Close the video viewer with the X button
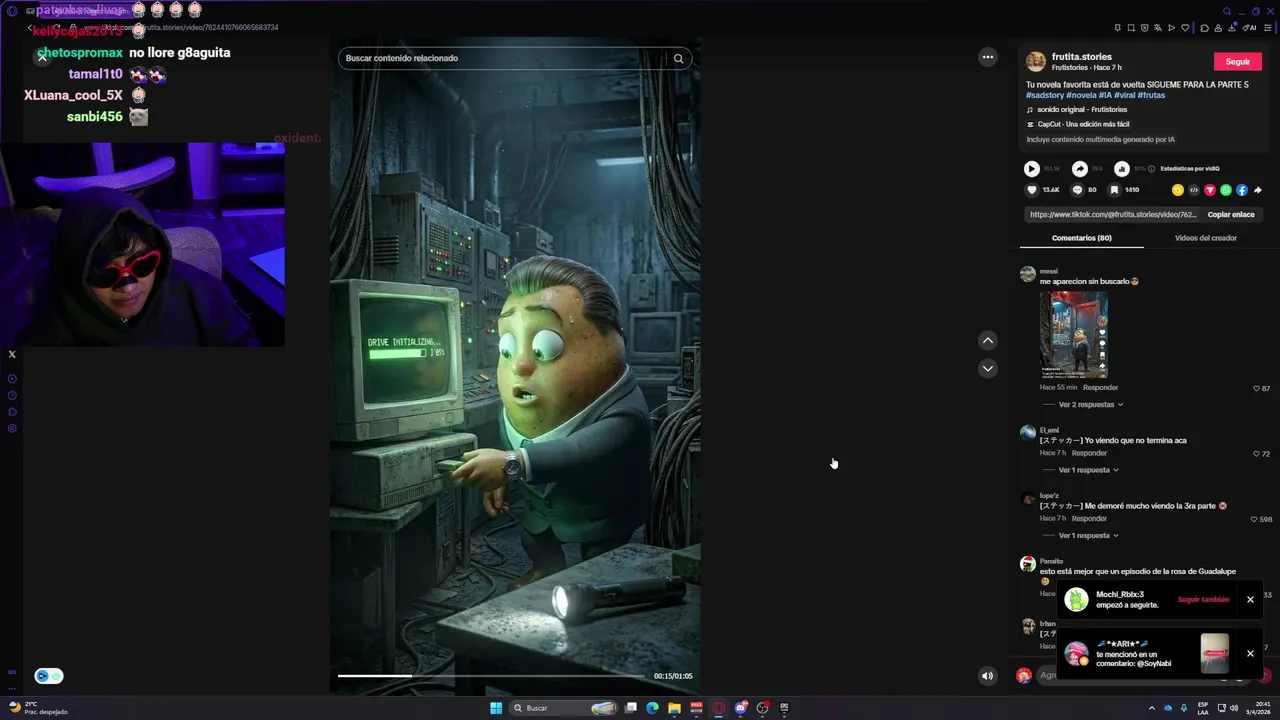This screenshot has width=1280, height=720. click(42, 57)
